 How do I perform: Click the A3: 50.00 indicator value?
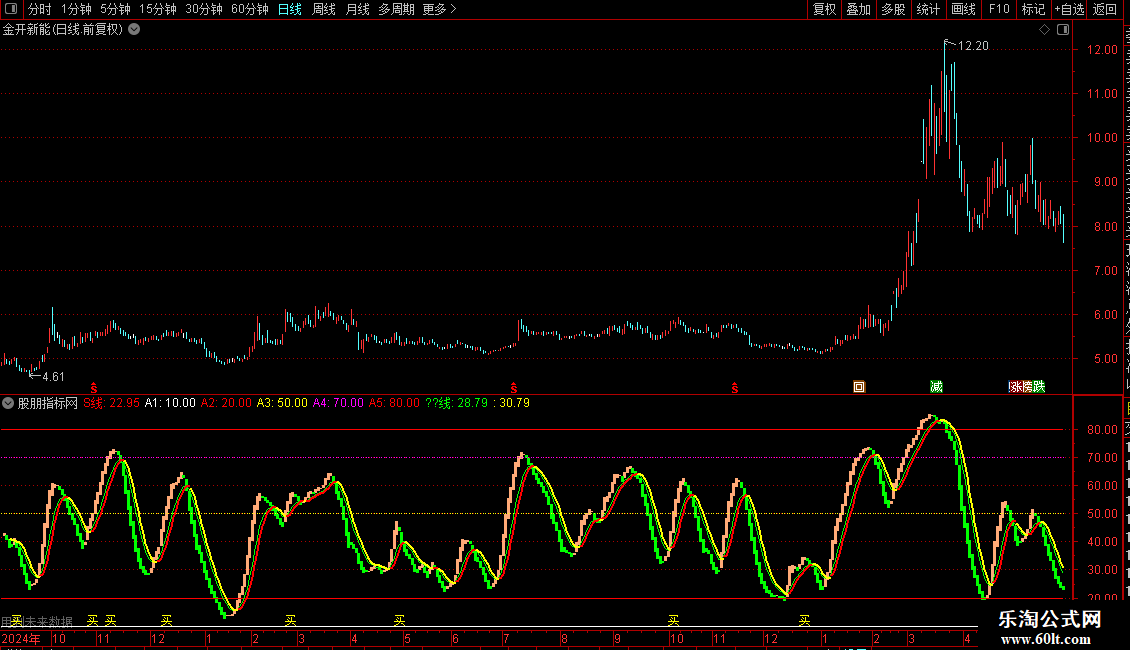pos(282,403)
